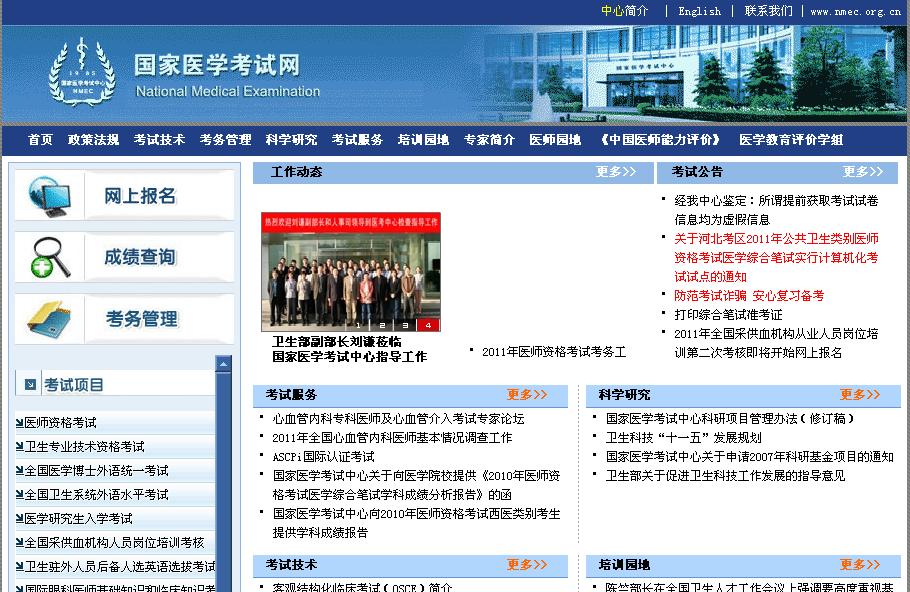Click the computer icon for 网上报名

coord(50,196)
